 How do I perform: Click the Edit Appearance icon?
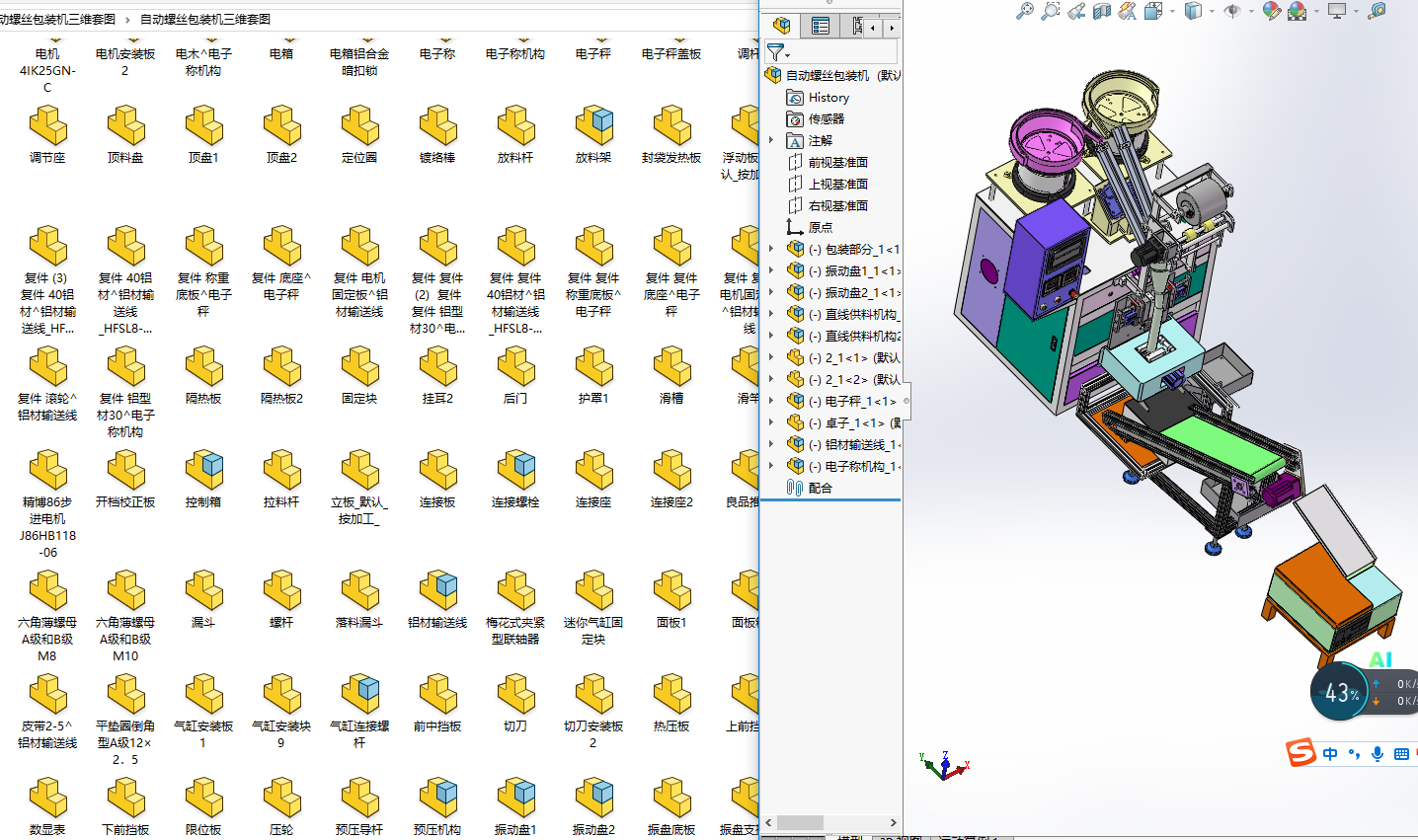(x=1272, y=11)
